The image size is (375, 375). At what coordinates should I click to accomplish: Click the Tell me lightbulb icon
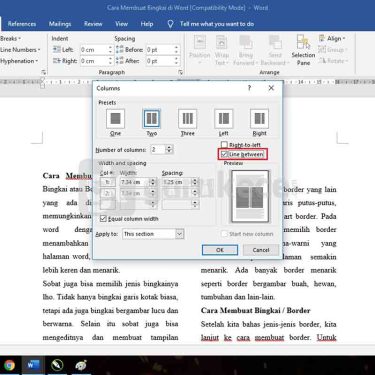[170, 24]
